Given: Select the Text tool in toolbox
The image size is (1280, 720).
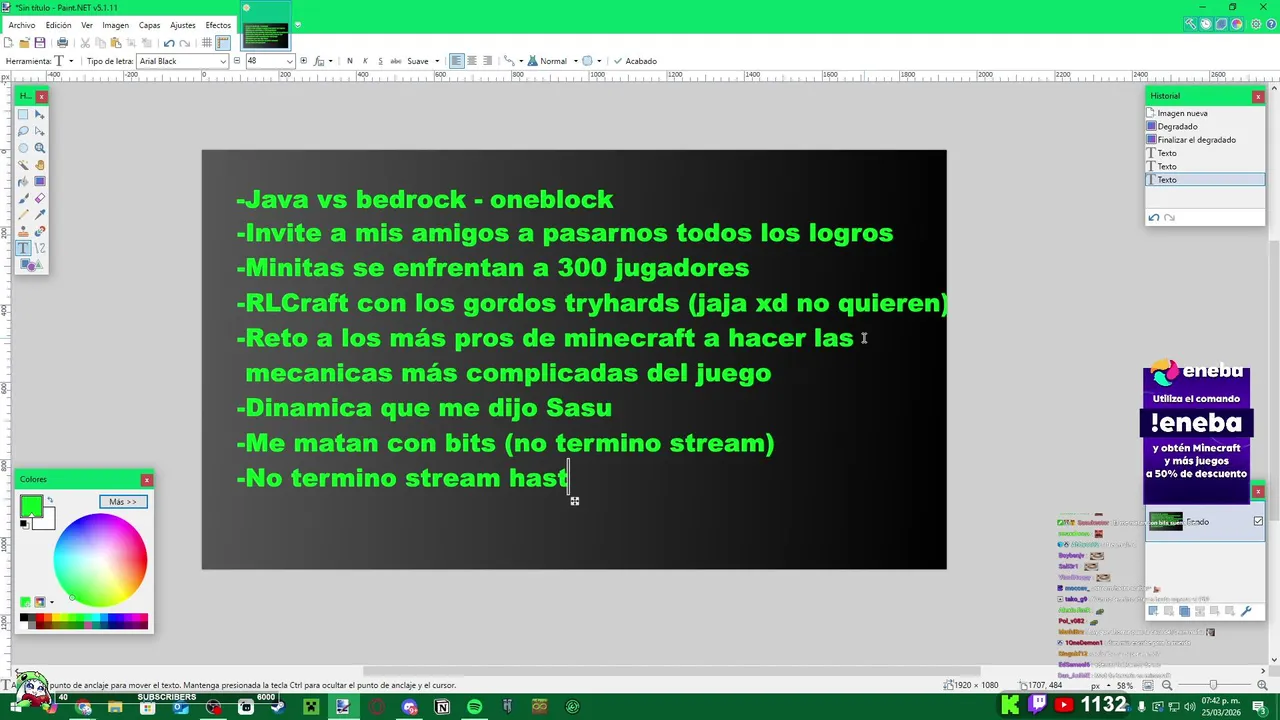Looking at the screenshot, I should pyautogui.click(x=23, y=248).
